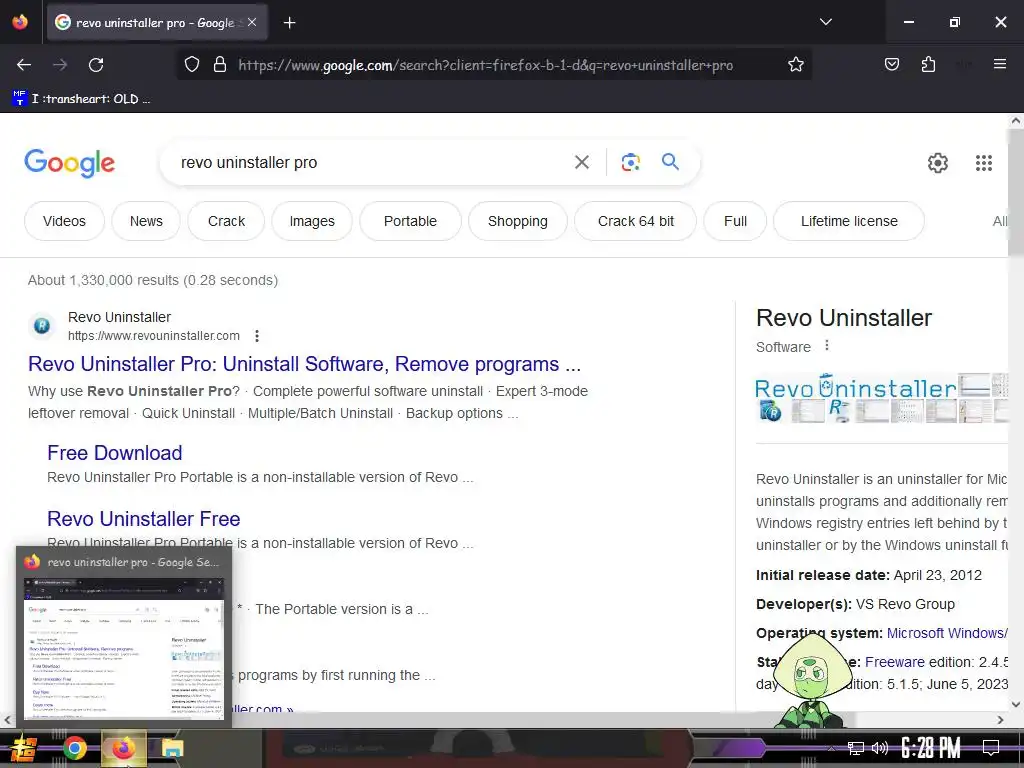
Task: Click the Firefox window preview thumbnail
Action: click(124, 648)
